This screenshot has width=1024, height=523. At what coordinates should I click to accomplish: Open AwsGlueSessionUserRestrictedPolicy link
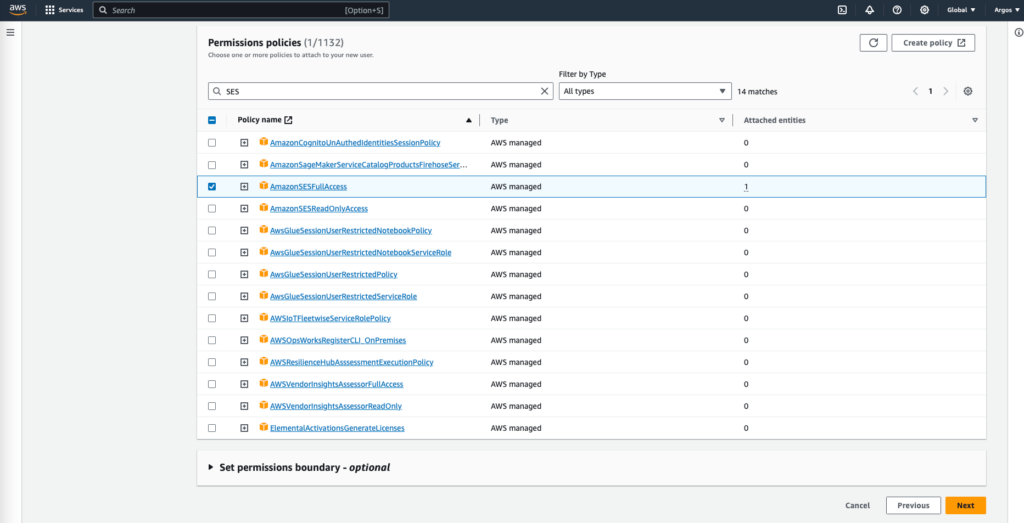click(x=334, y=274)
